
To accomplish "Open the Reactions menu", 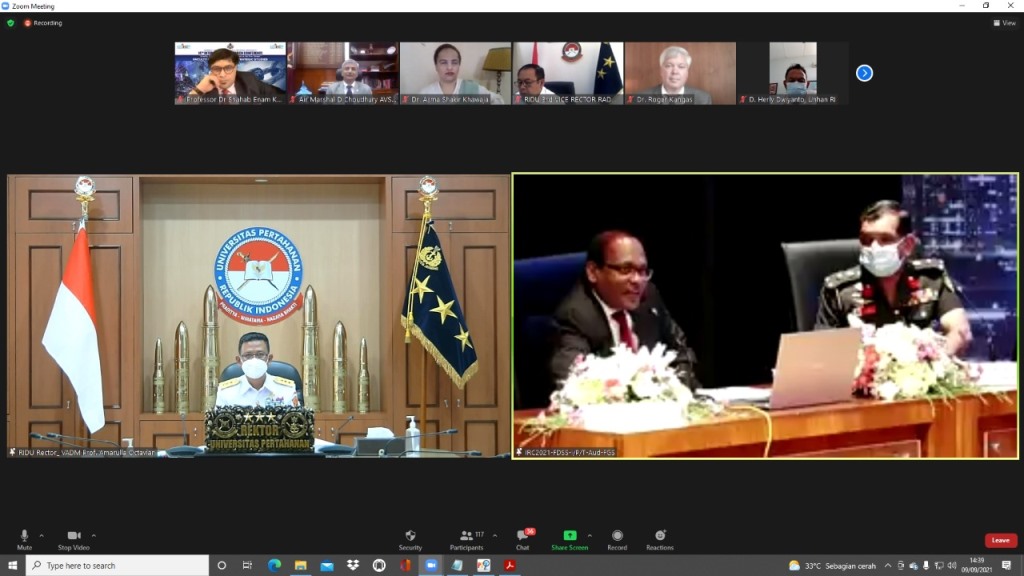I will click(659, 536).
